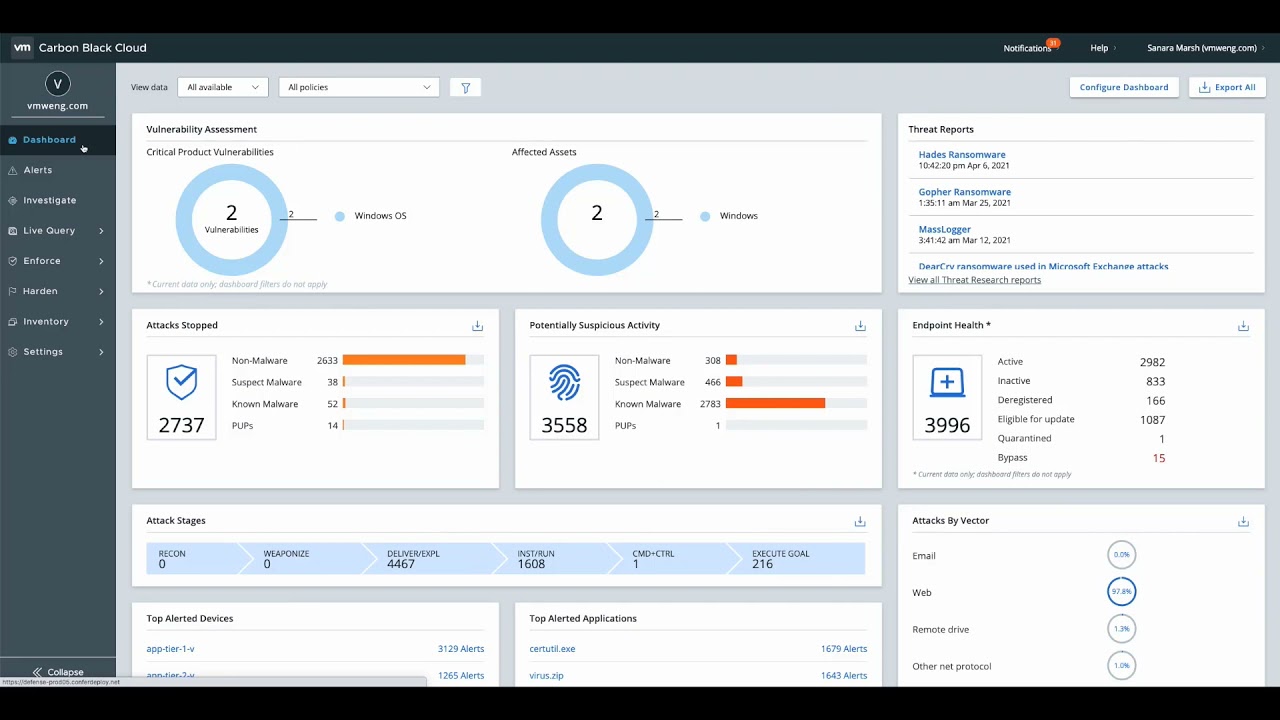Open certutil.exe application link

click(x=552, y=649)
